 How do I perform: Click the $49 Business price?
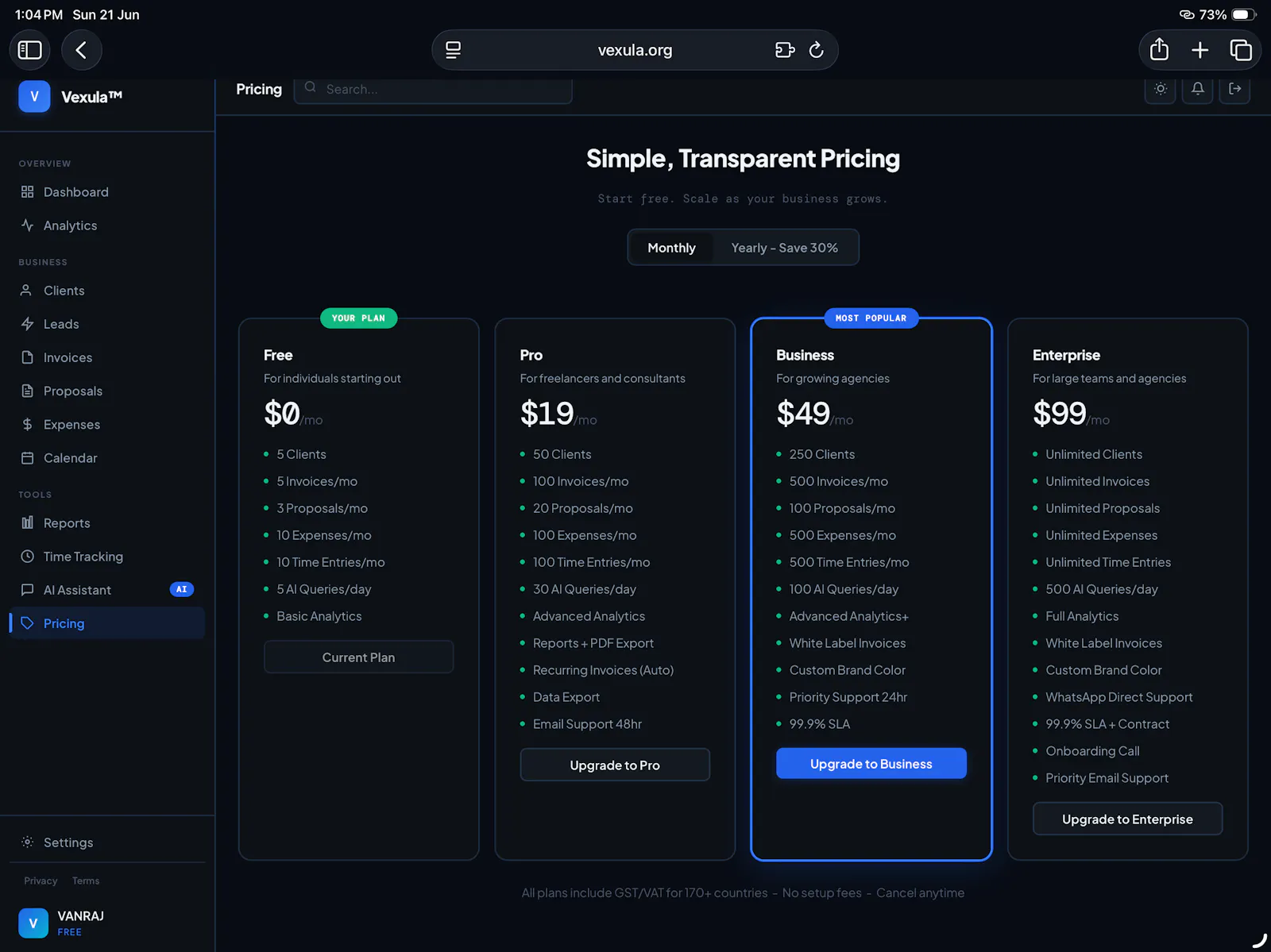(803, 414)
